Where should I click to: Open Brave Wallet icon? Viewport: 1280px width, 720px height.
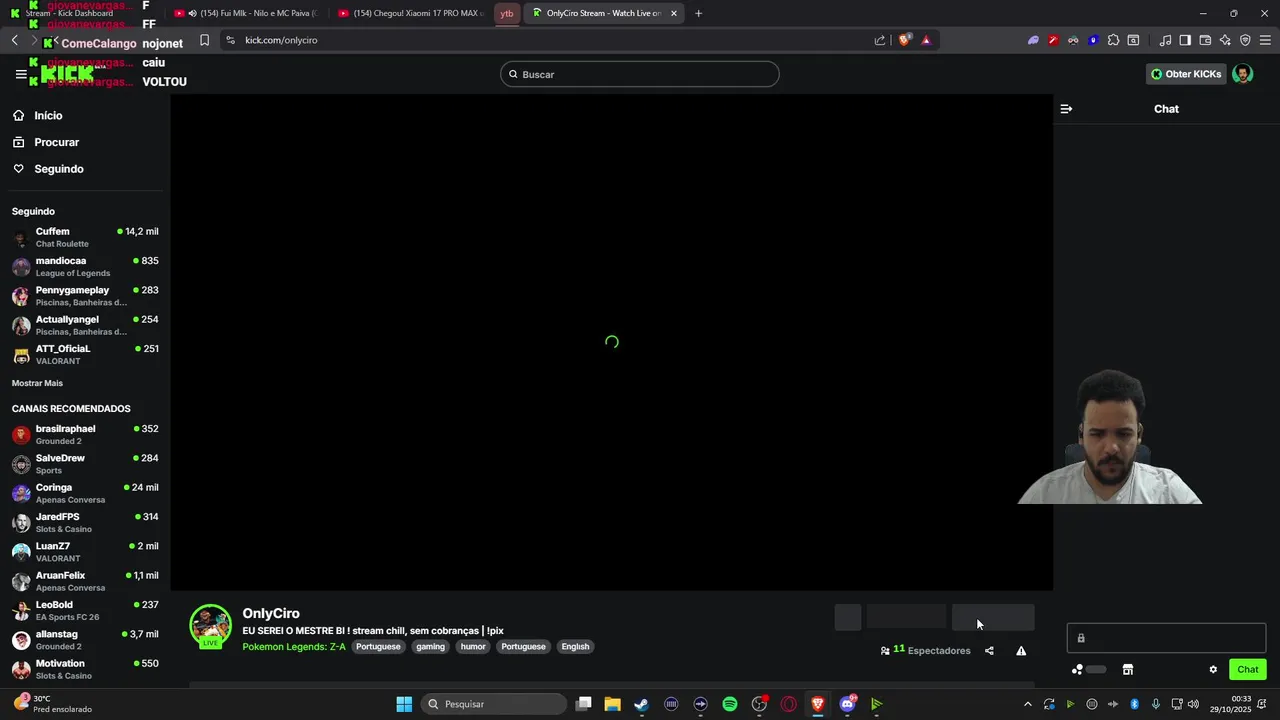(1205, 40)
